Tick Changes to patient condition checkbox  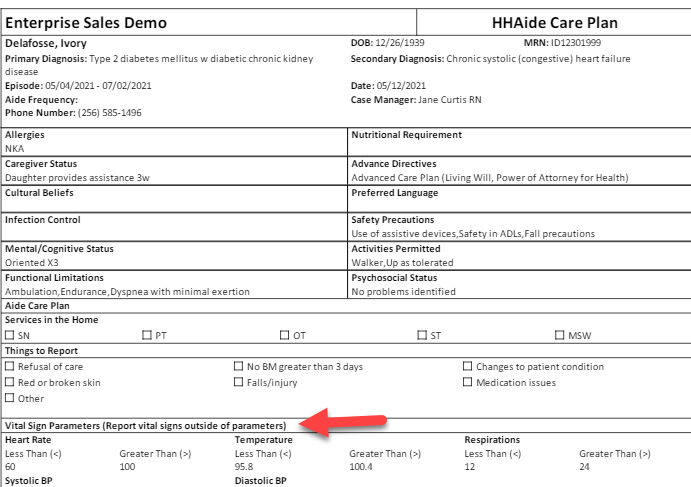tap(468, 366)
